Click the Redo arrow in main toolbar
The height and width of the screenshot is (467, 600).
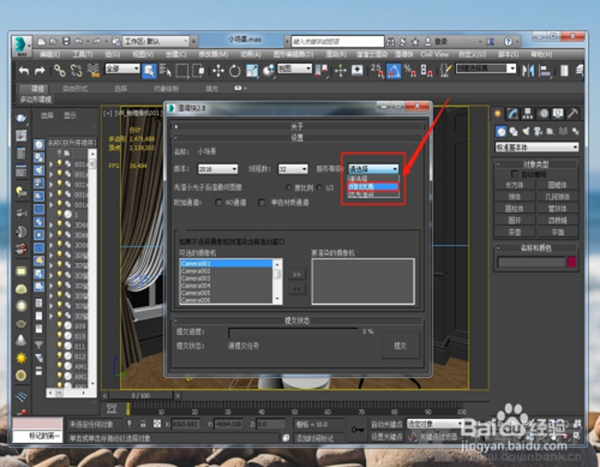(37, 70)
